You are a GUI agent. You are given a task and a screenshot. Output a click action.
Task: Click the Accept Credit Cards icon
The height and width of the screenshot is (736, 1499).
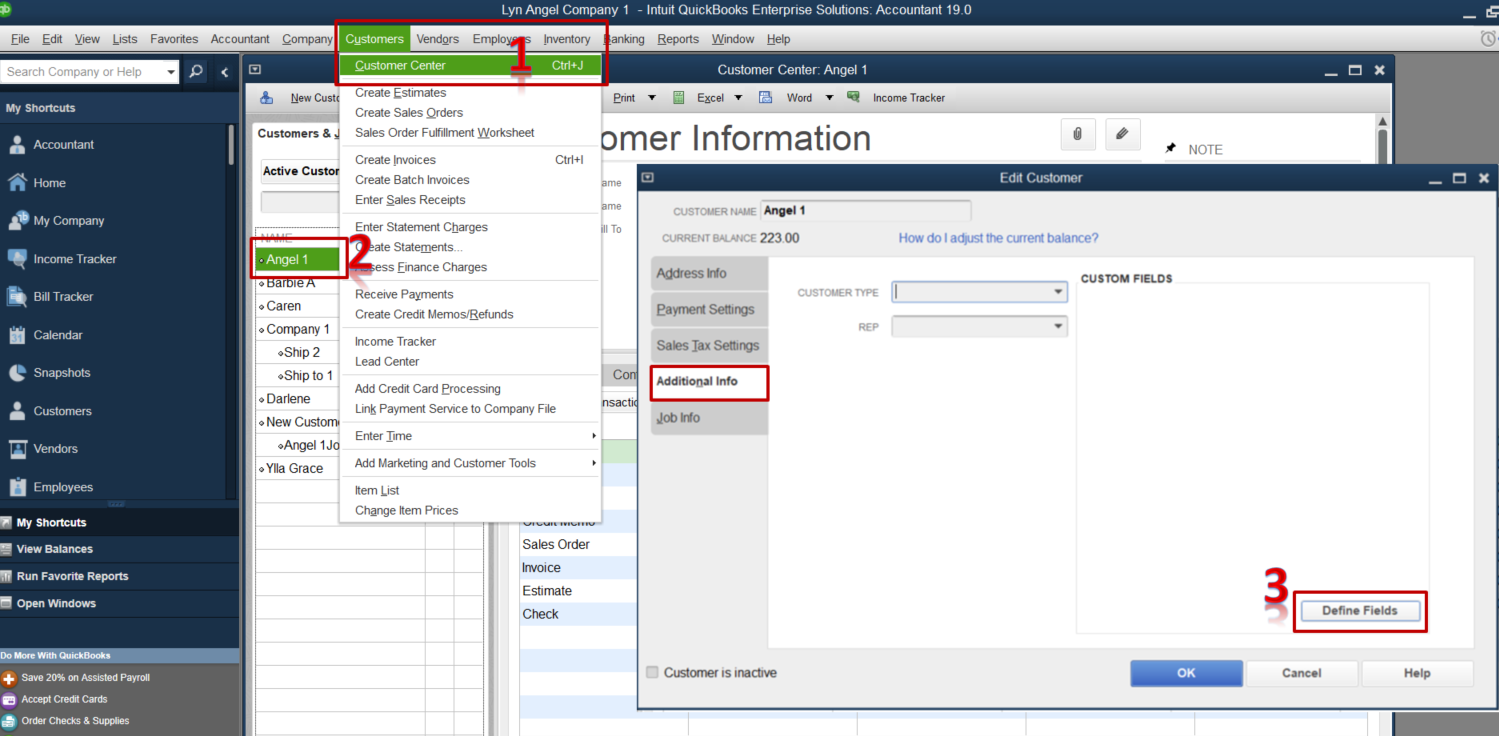9,700
